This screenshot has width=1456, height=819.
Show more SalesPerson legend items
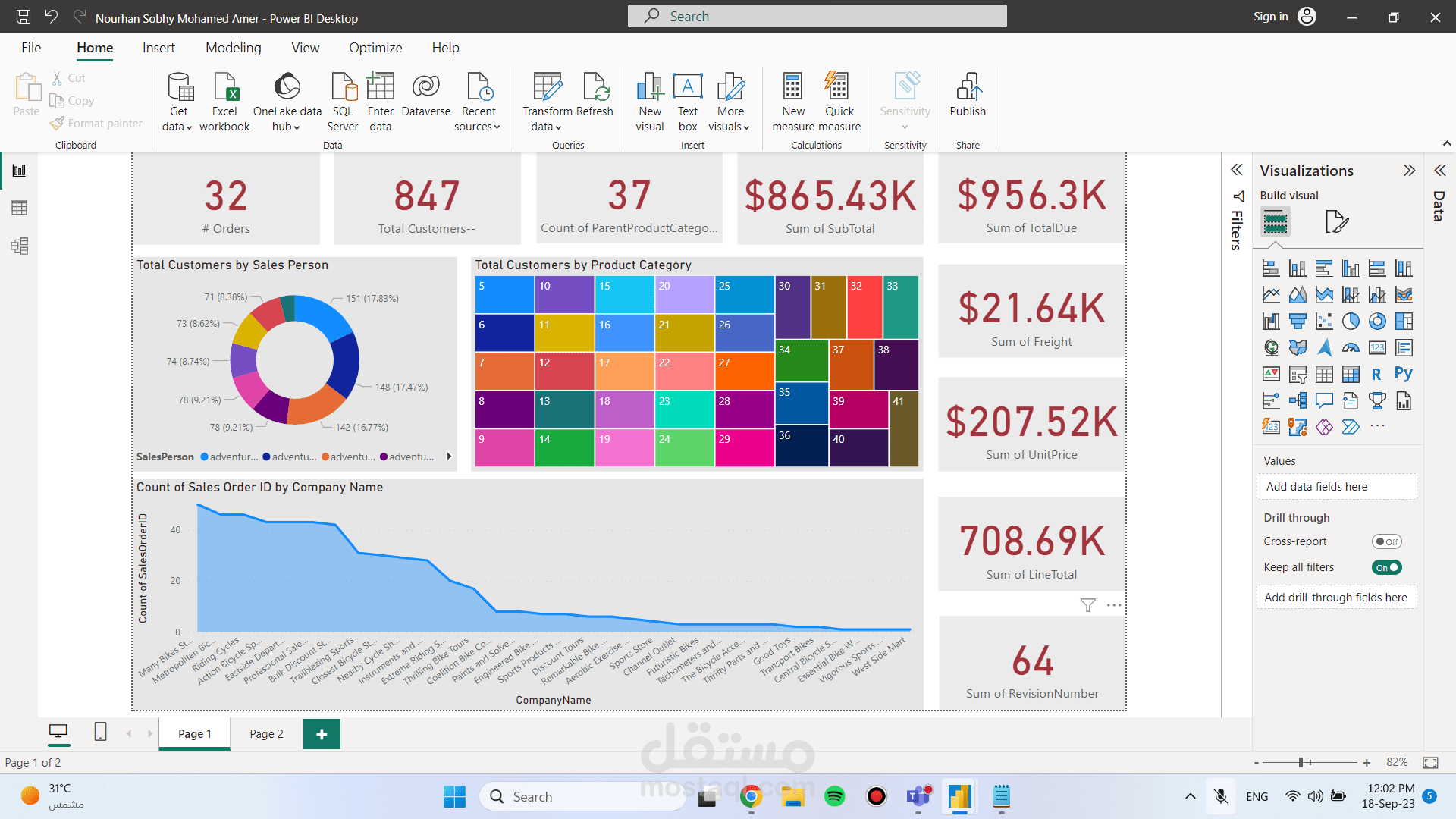449,457
